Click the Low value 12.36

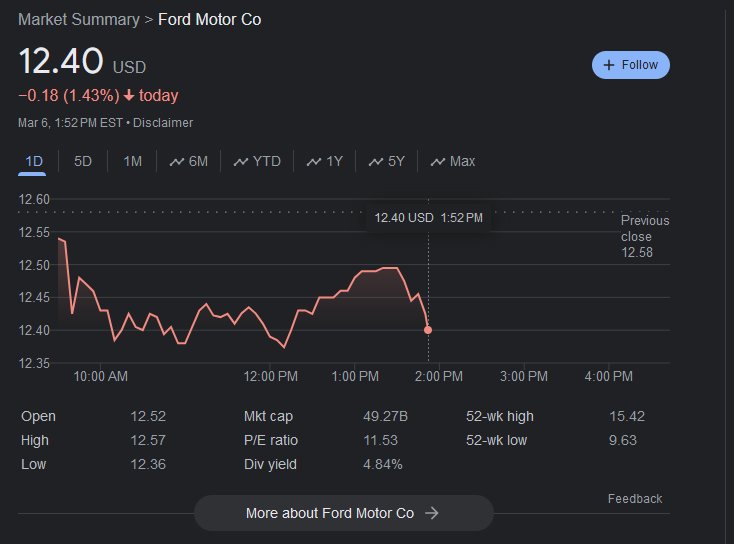148,464
